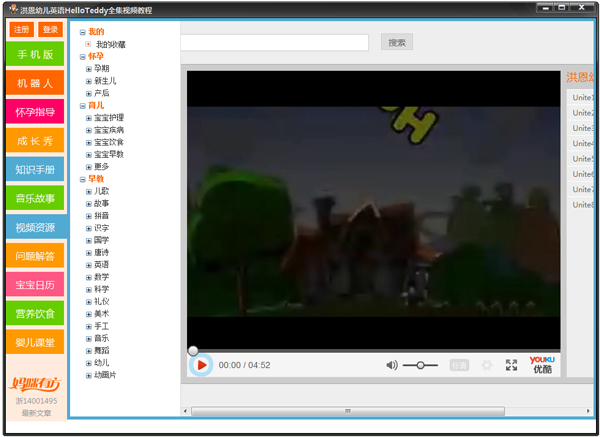The width and height of the screenshot is (600, 437).
Task: Click the 登录 login button
Action: tap(50, 29)
